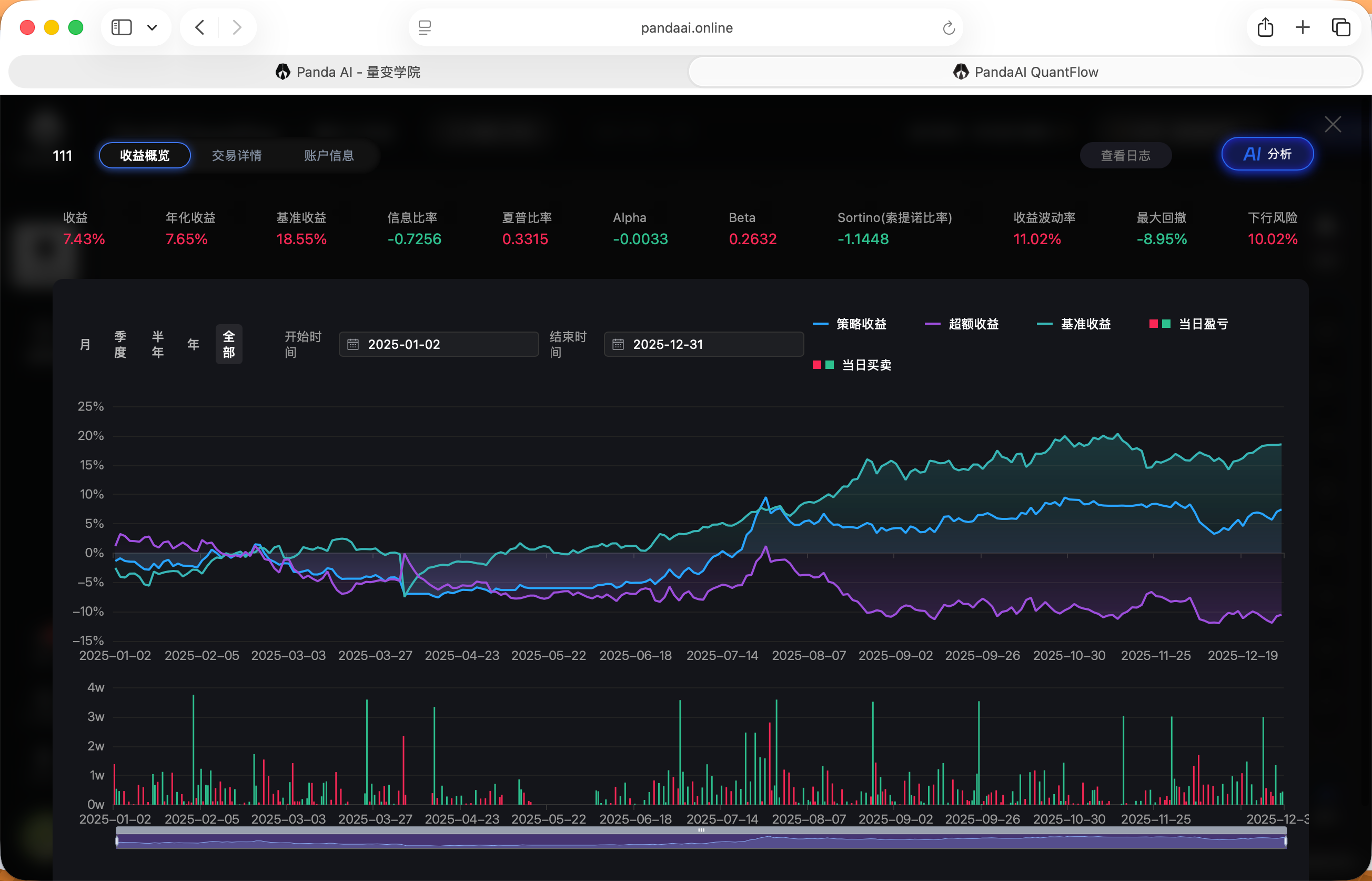Grab the left handle of chart zoom slider

[x=117, y=841]
